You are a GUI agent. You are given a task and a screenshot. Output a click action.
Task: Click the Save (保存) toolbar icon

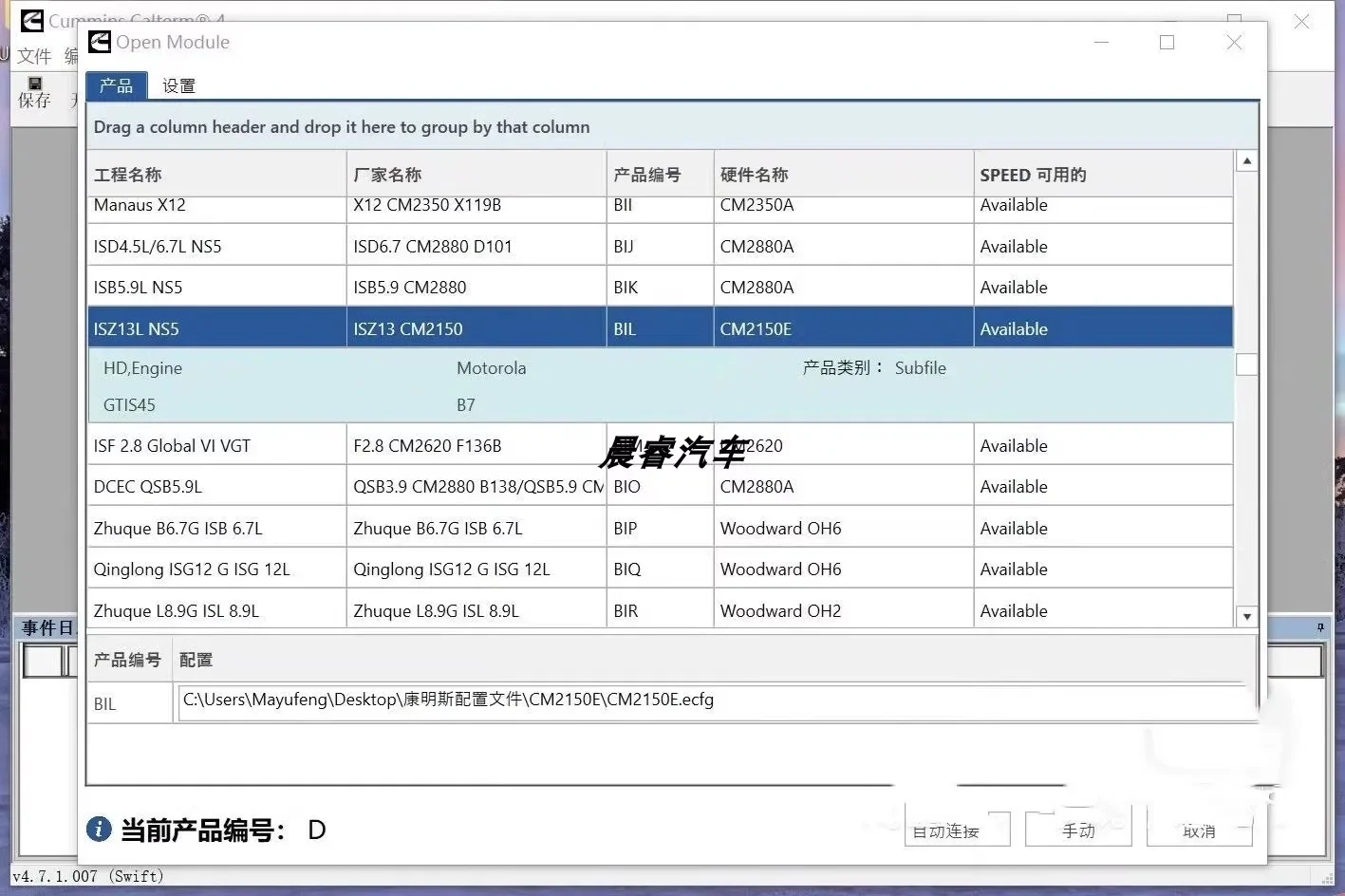[x=34, y=92]
